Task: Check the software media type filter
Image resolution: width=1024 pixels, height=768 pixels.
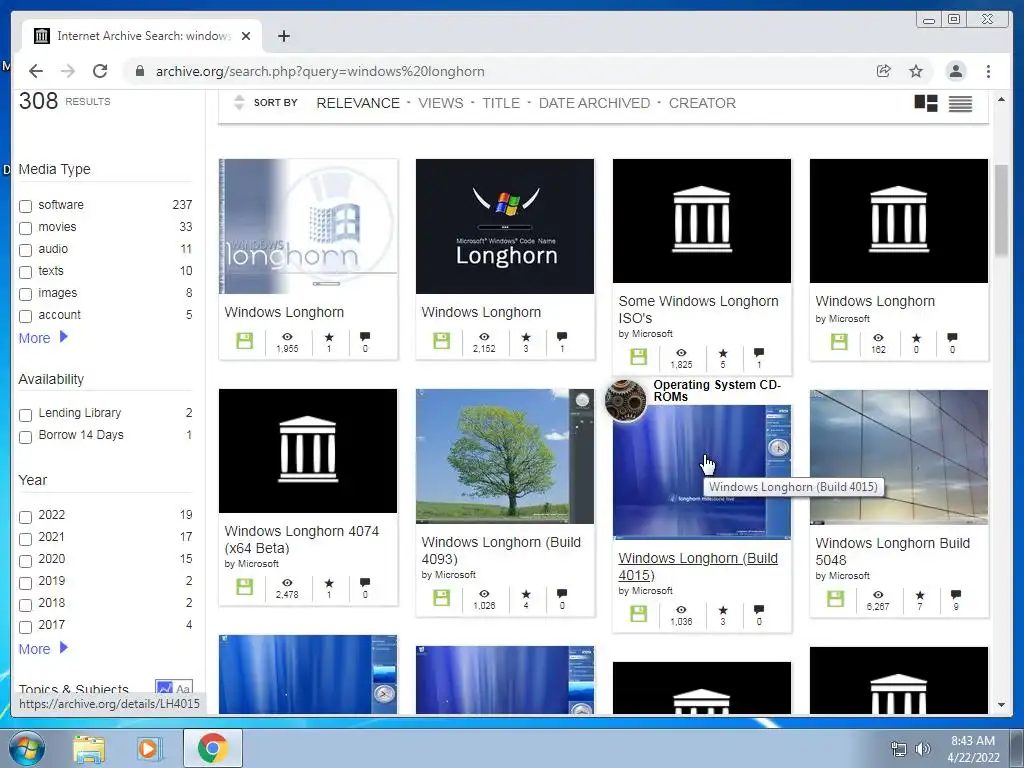Action: [25, 206]
